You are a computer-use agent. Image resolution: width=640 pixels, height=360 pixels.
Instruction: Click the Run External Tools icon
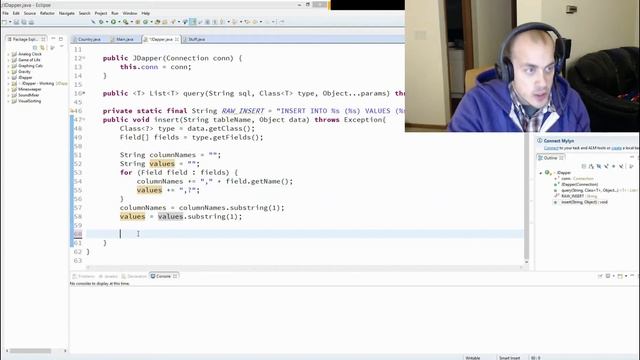pos(126,22)
